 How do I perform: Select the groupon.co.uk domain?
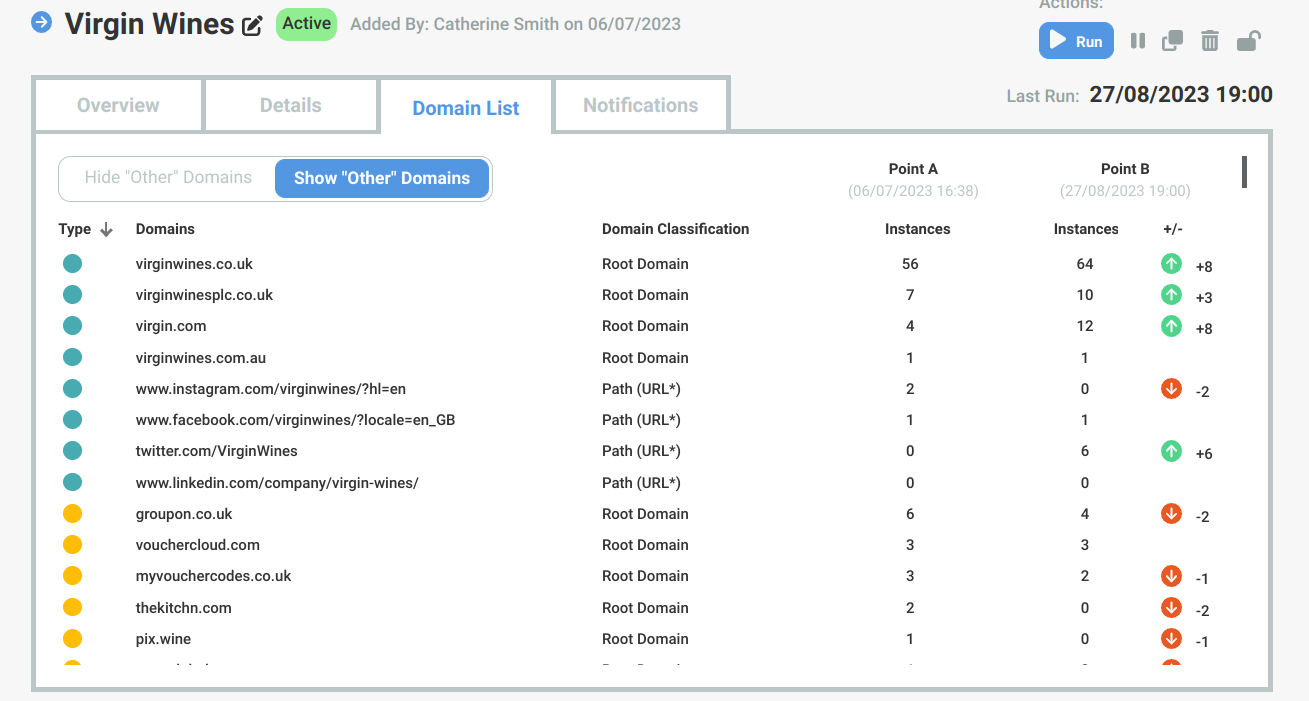(x=184, y=514)
